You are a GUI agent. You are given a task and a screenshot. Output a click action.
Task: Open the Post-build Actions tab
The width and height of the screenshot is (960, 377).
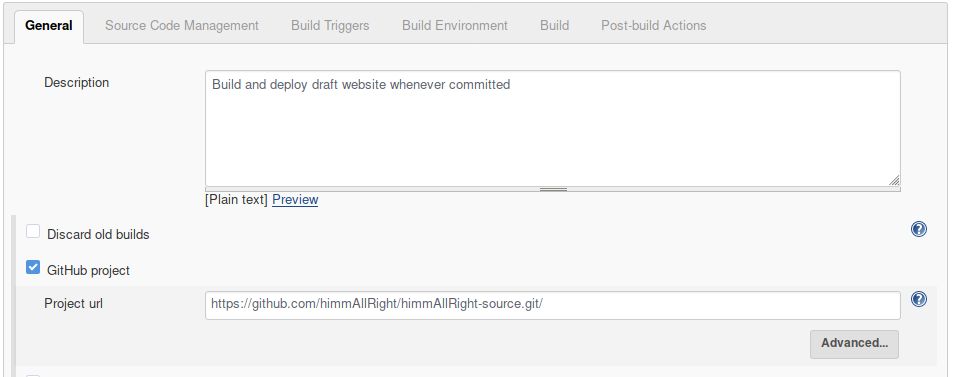click(654, 26)
